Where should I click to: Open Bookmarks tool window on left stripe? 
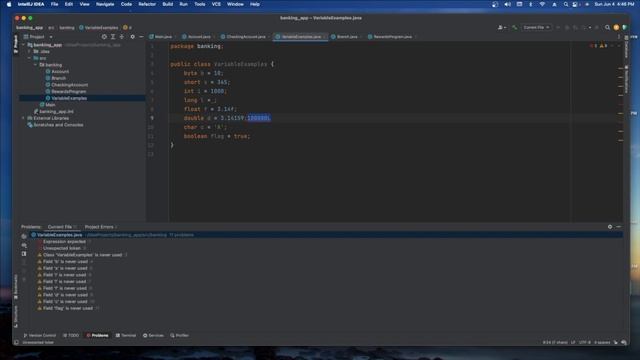point(16,286)
